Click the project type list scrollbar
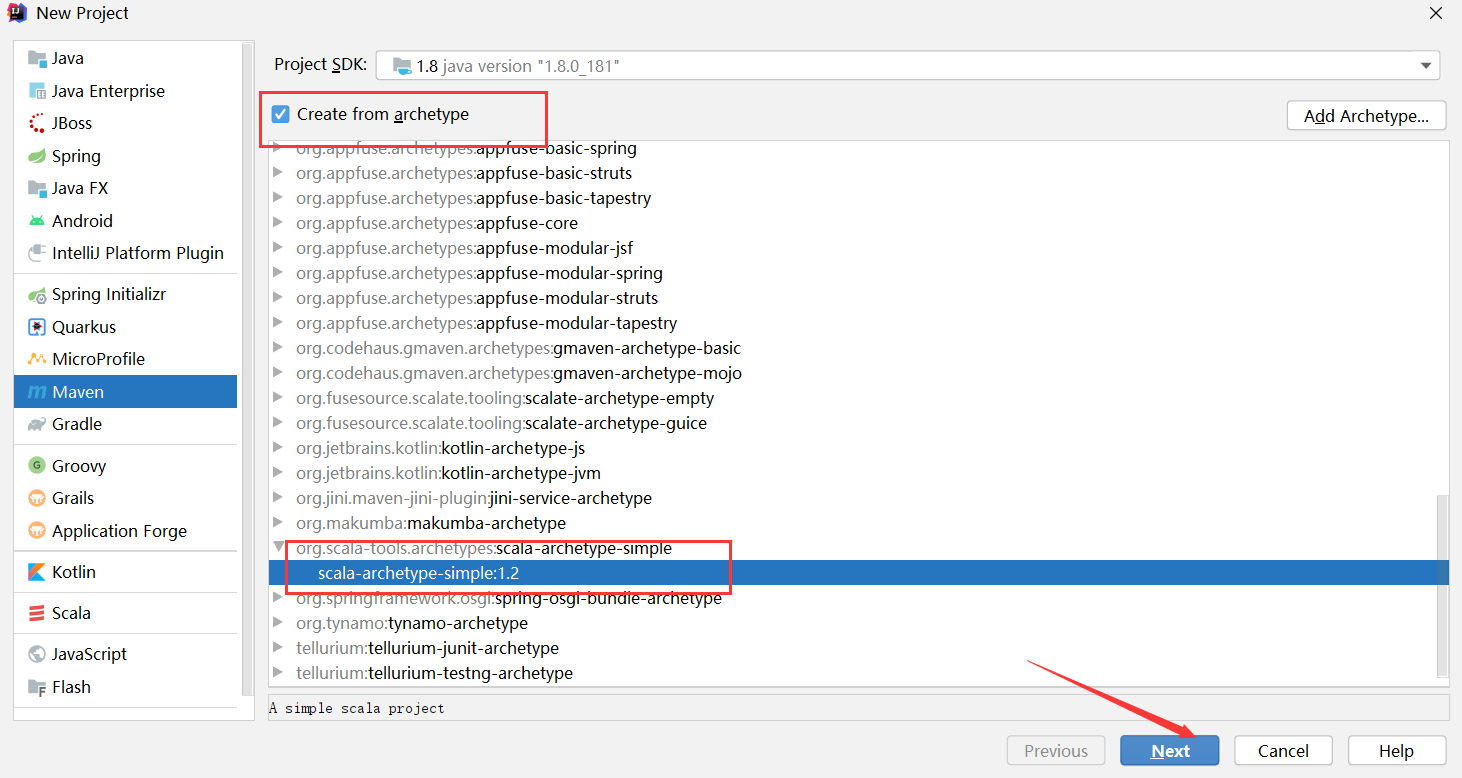 click(x=246, y=370)
